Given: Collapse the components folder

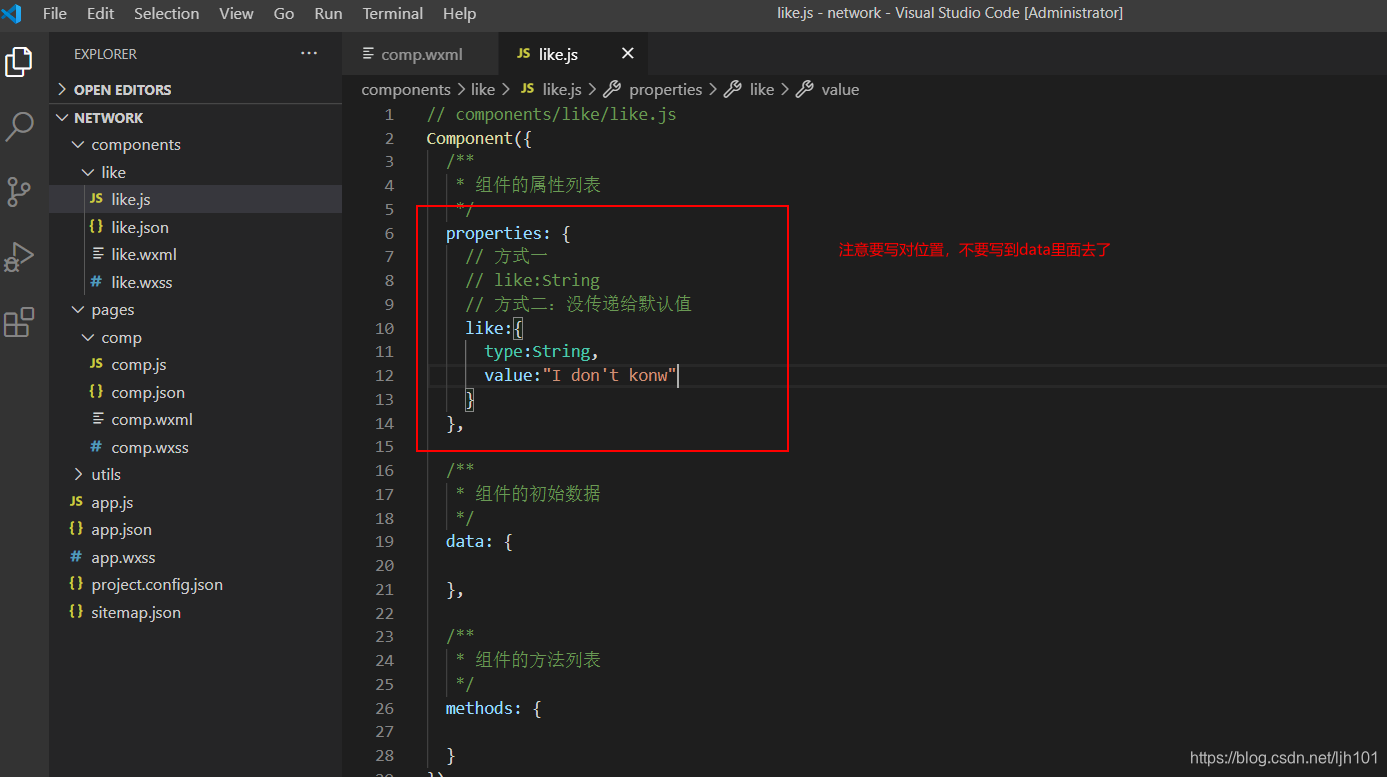Looking at the screenshot, I should pos(78,144).
